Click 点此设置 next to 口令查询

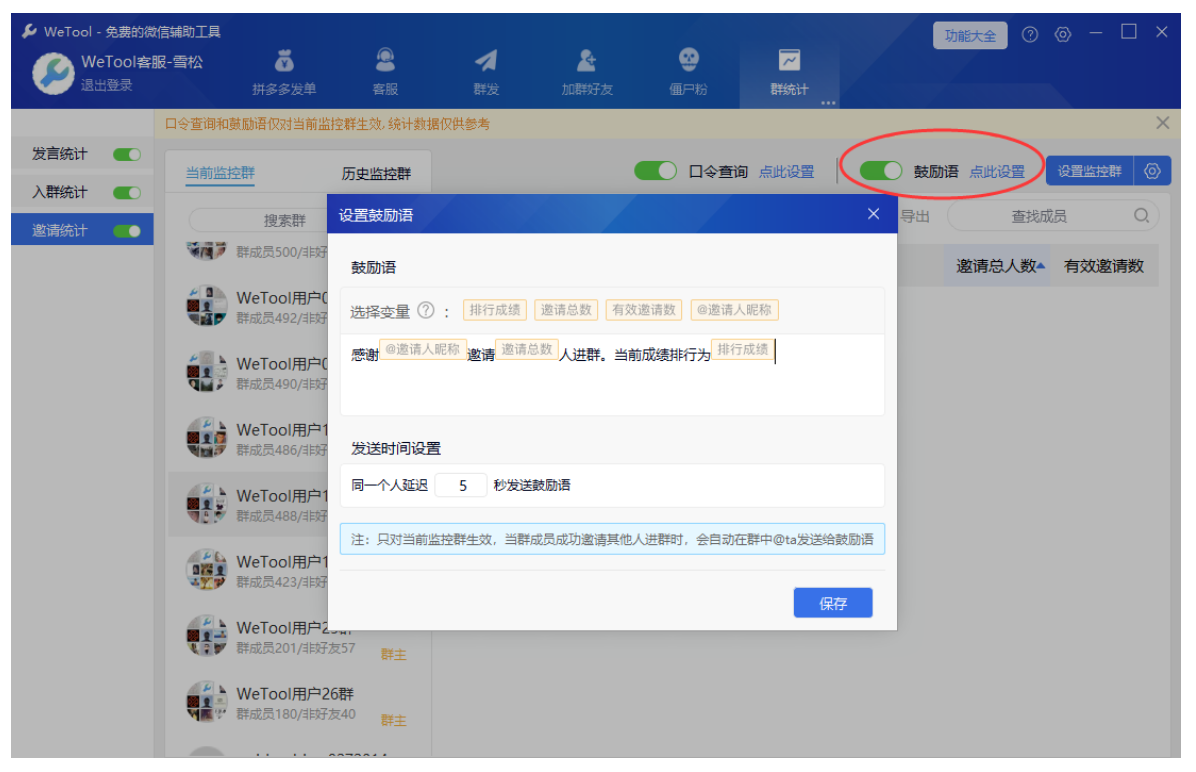786,172
